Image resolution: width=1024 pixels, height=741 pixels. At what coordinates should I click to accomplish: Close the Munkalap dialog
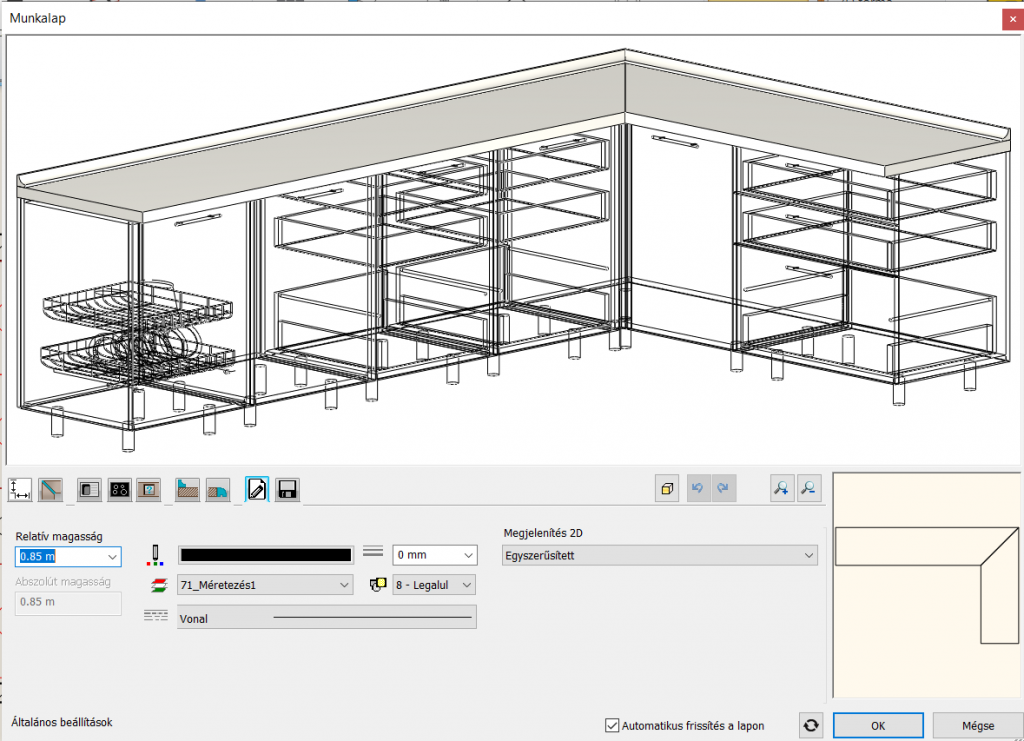1013,19
